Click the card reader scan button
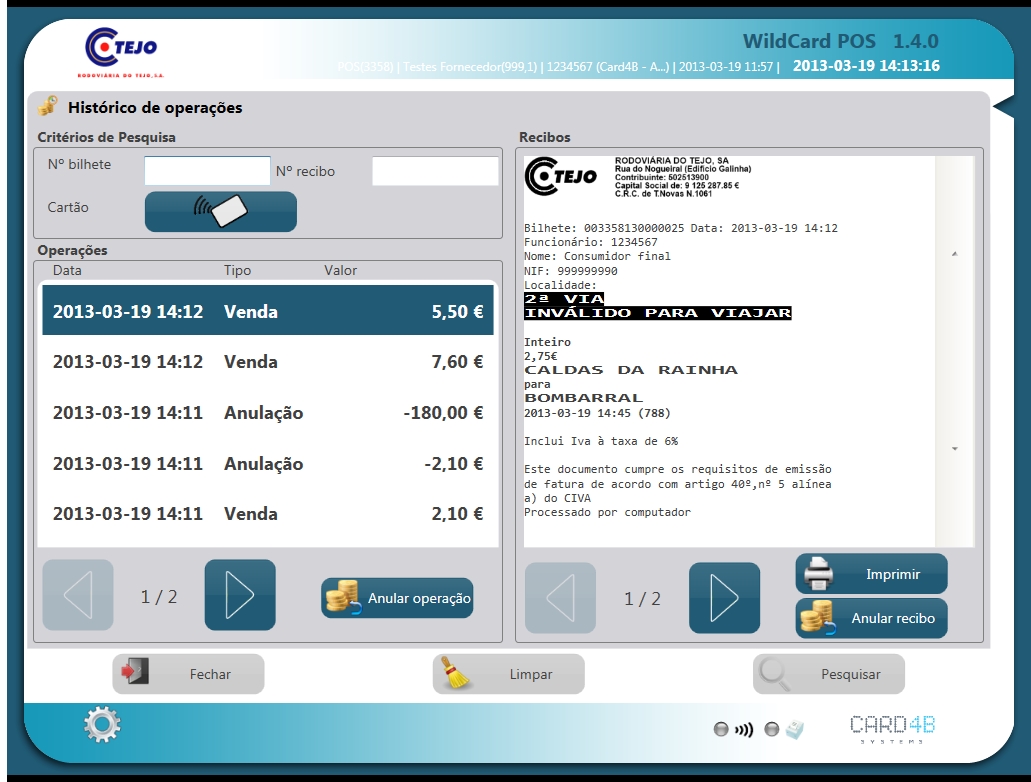 (220, 211)
